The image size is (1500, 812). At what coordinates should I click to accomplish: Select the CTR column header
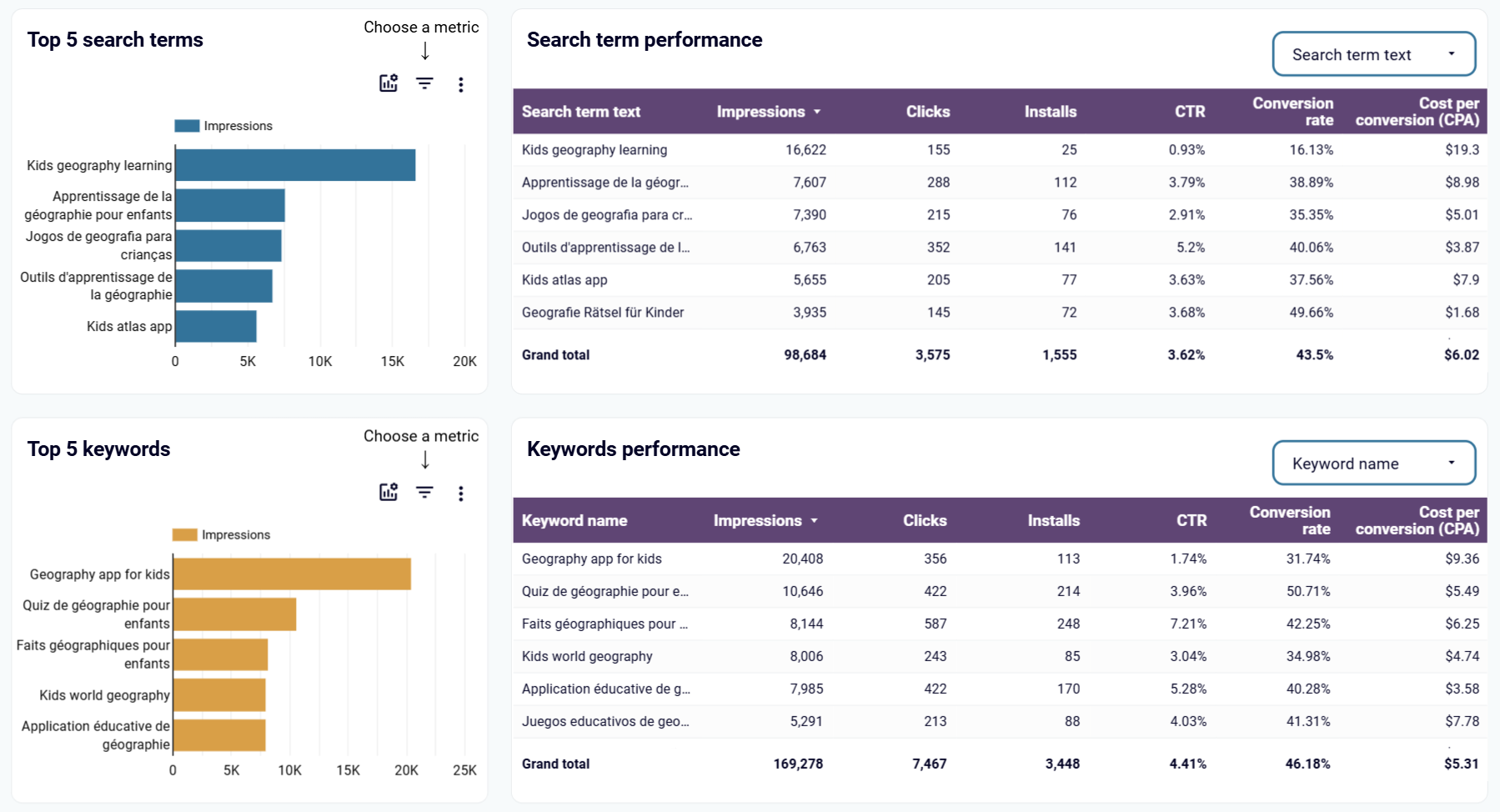tap(1190, 111)
